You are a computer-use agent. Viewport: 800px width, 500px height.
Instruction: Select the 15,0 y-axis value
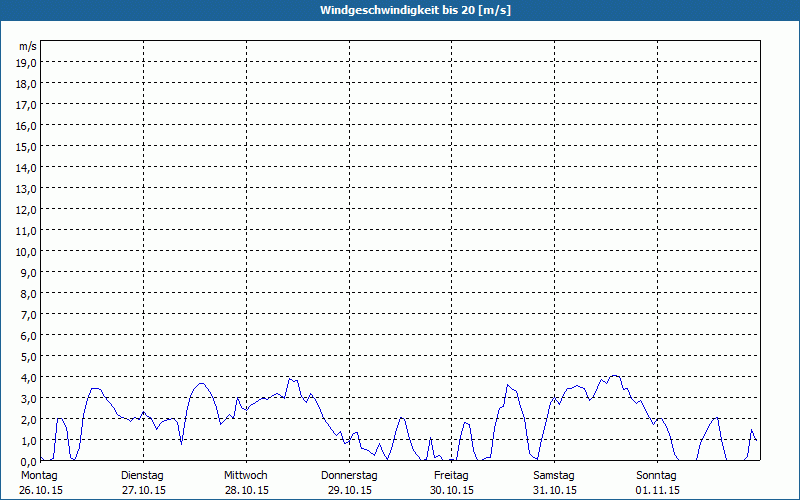26,147
